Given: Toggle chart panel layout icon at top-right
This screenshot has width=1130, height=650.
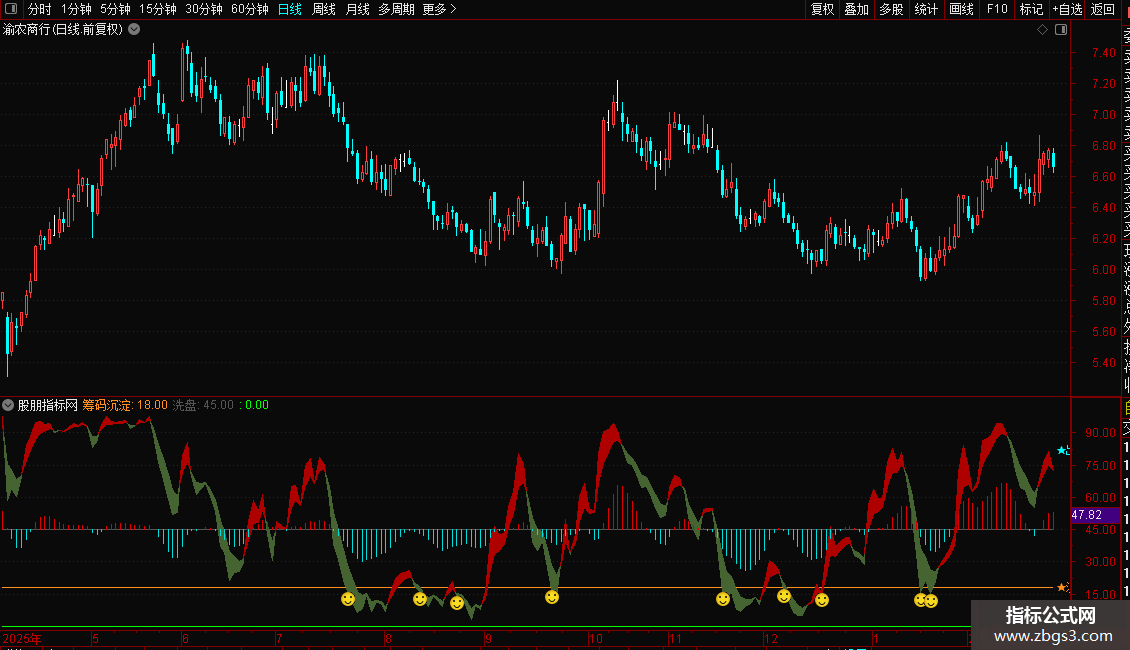Looking at the screenshot, I should (1061, 29).
